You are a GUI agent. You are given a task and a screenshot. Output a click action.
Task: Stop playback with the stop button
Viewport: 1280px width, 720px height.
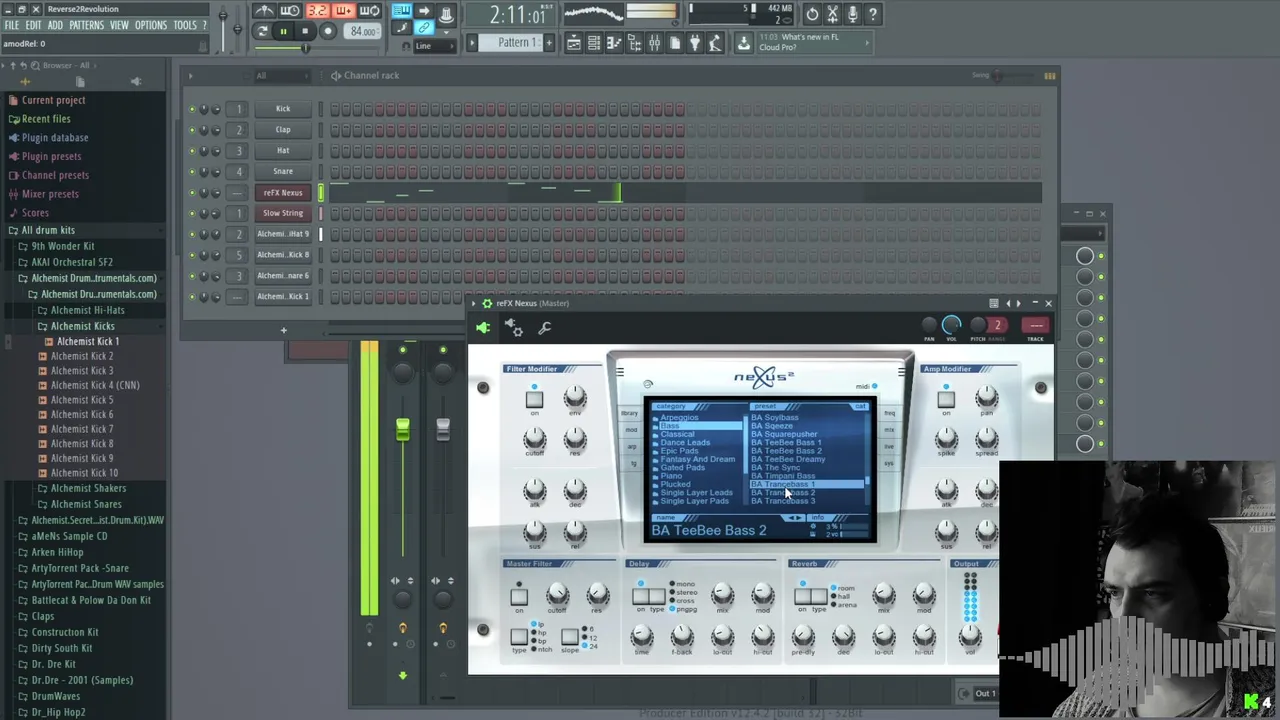pyautogui.click(x=305, y=31)
